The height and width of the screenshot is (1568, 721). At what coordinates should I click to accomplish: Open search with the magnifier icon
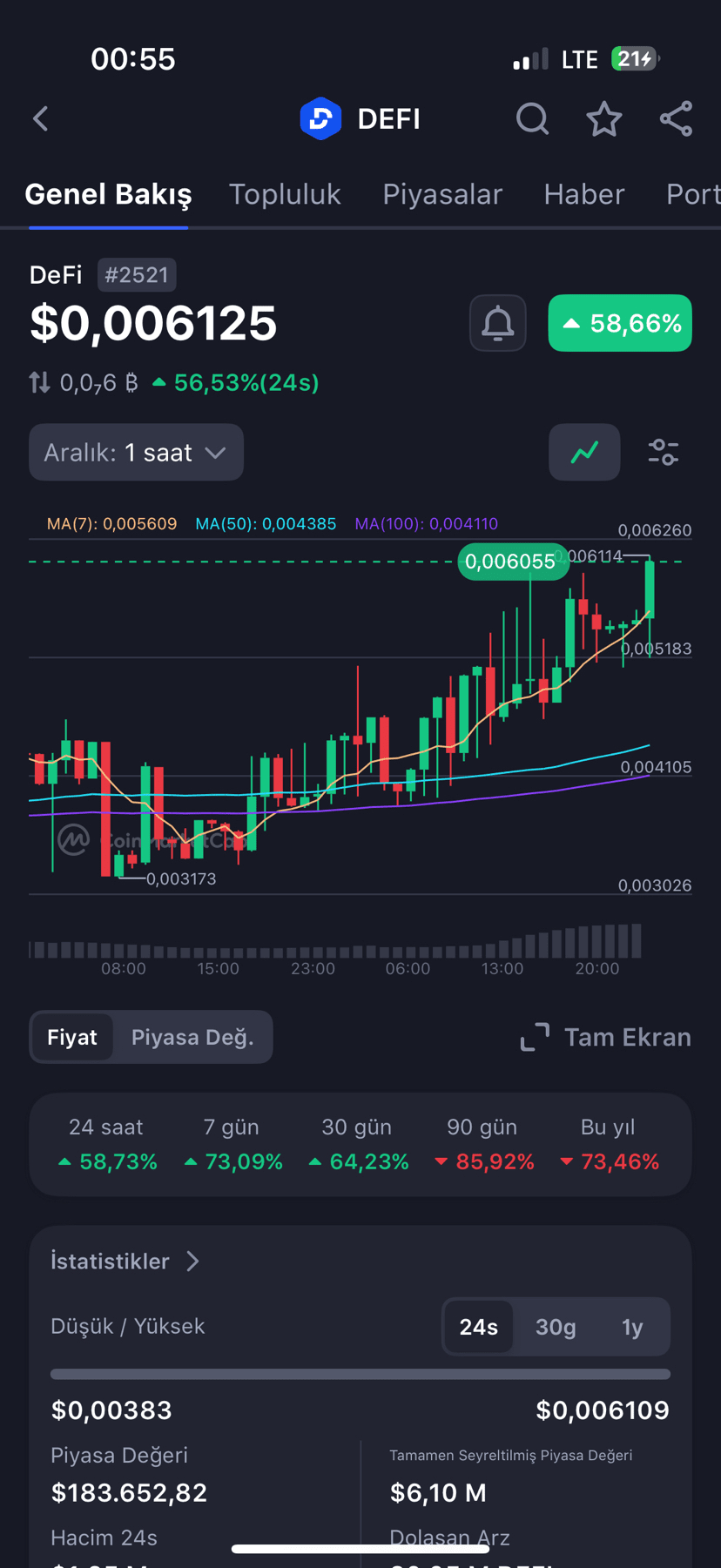click(532, 119)
